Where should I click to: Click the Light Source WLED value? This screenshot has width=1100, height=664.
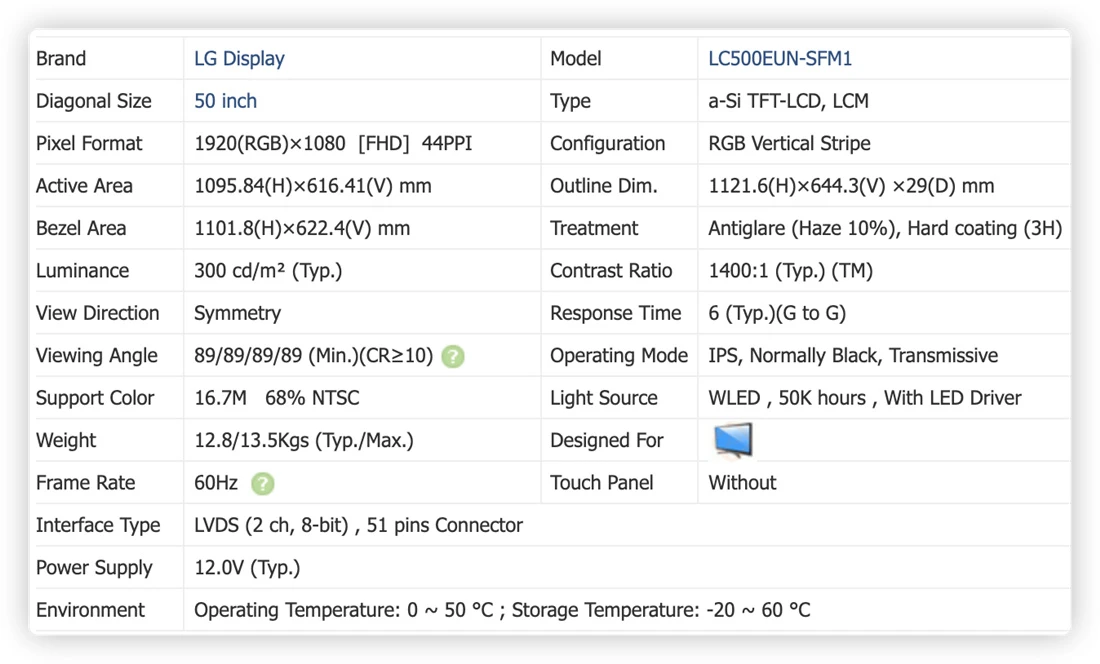pyautogui.click(x=865, y=398)
